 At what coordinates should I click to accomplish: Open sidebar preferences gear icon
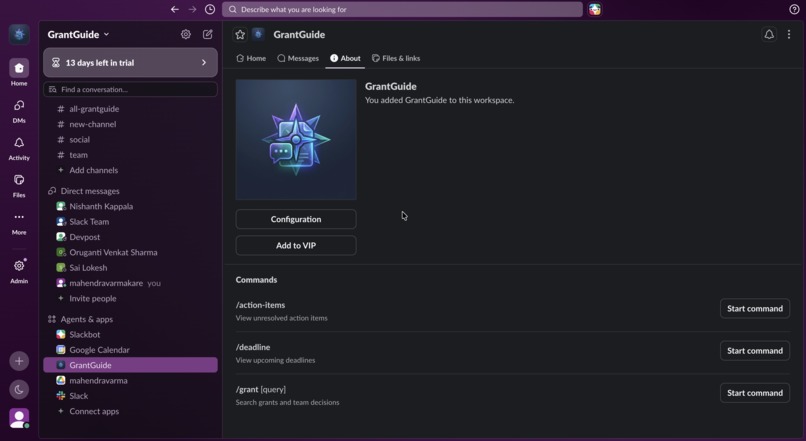[186, 34]
